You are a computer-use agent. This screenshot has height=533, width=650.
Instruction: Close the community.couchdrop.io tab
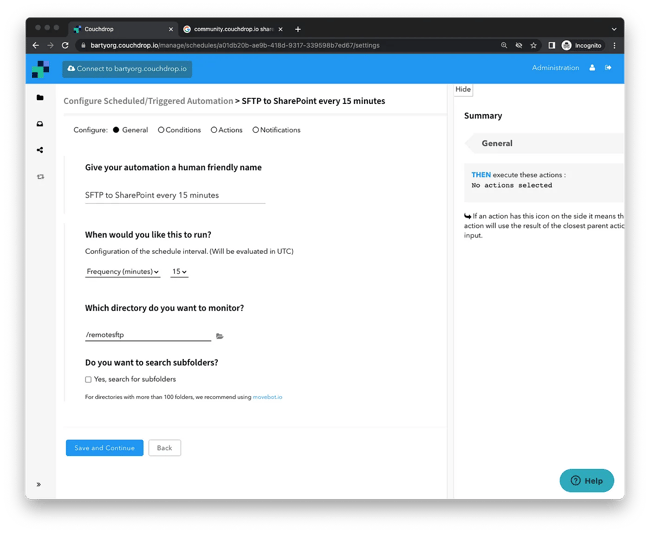tap(281, 29)
